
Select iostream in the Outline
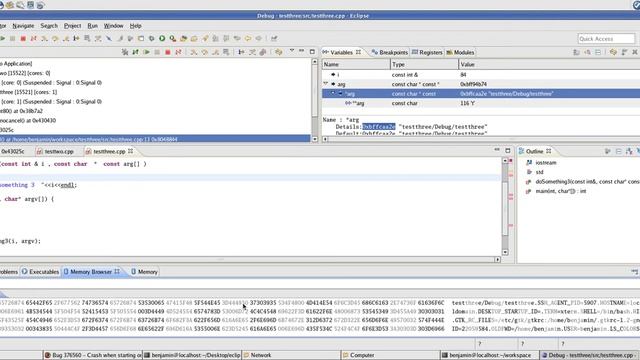tap(546, 162)
